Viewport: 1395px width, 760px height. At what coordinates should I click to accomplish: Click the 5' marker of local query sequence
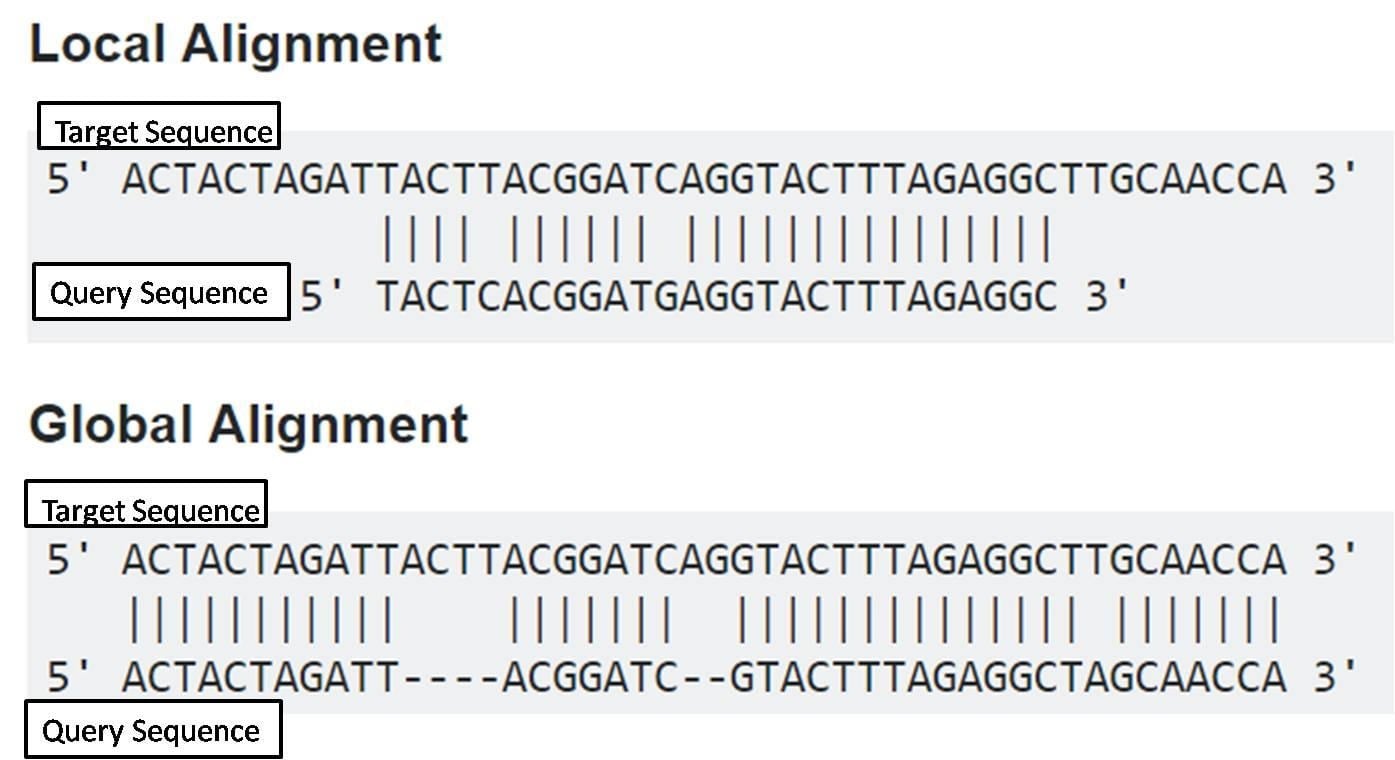[323, 296]
